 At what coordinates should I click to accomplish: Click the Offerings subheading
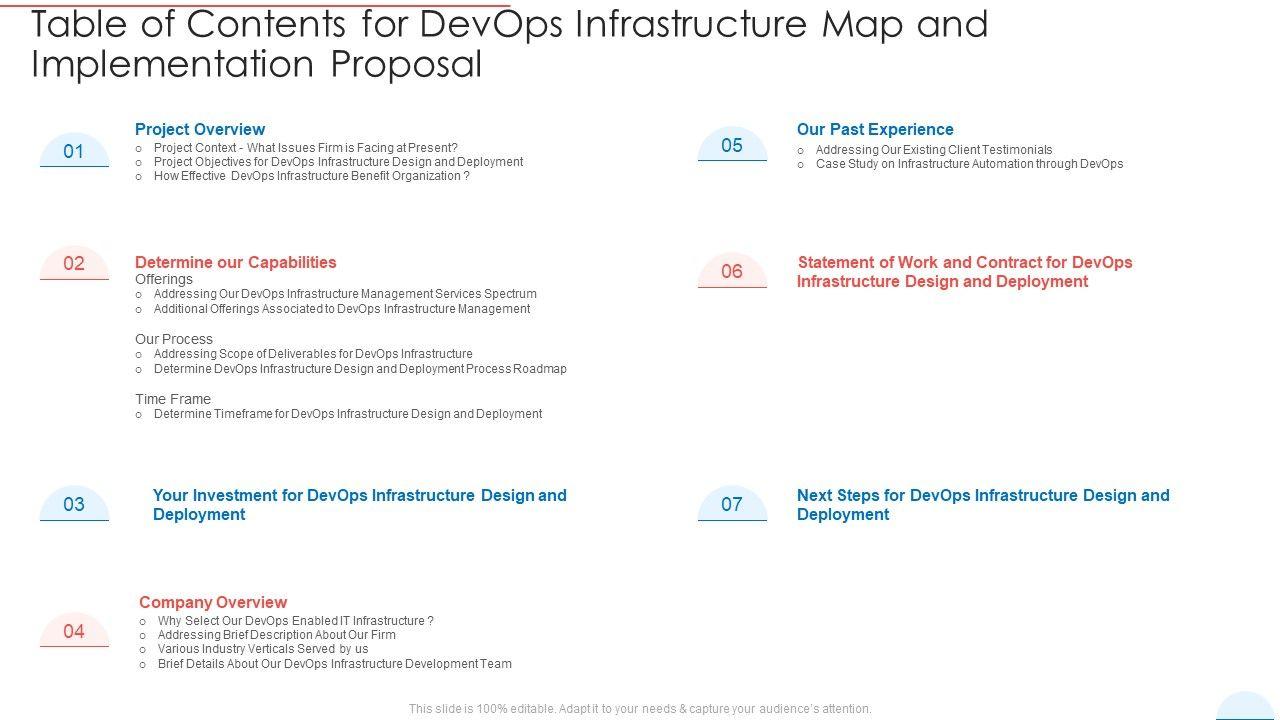164,279
